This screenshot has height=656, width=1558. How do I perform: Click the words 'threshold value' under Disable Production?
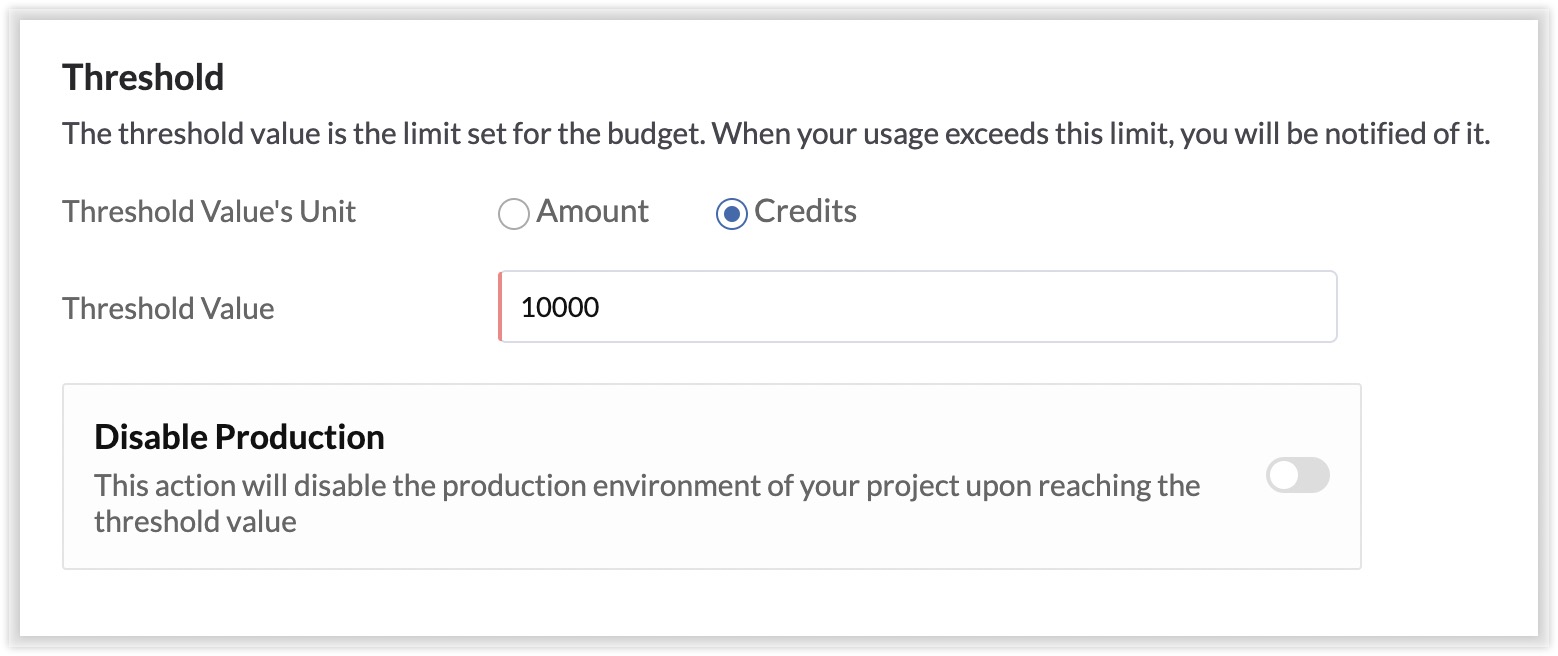[x=195, y=521]
